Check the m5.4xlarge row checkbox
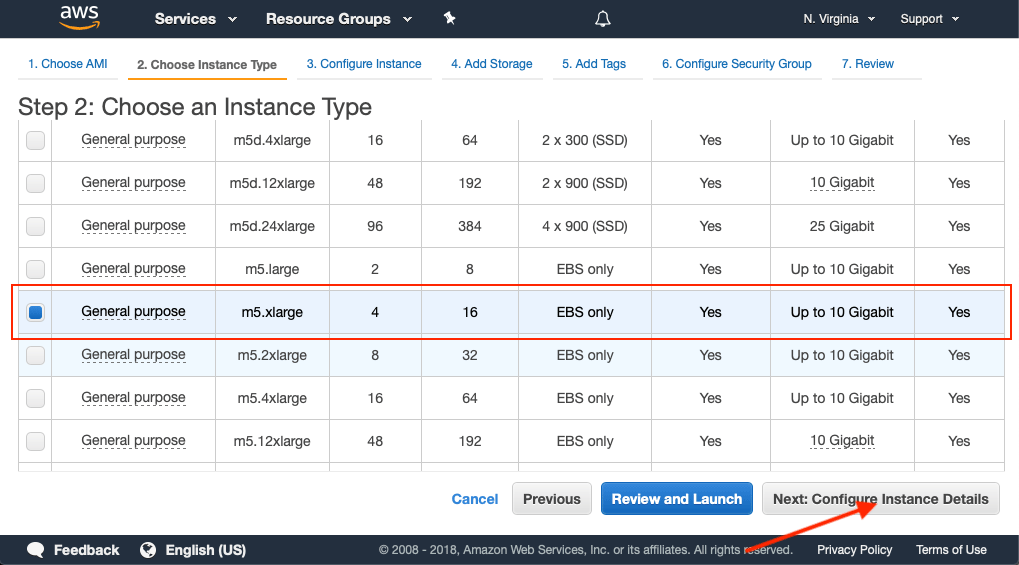1019x565 pixels. 36,398
